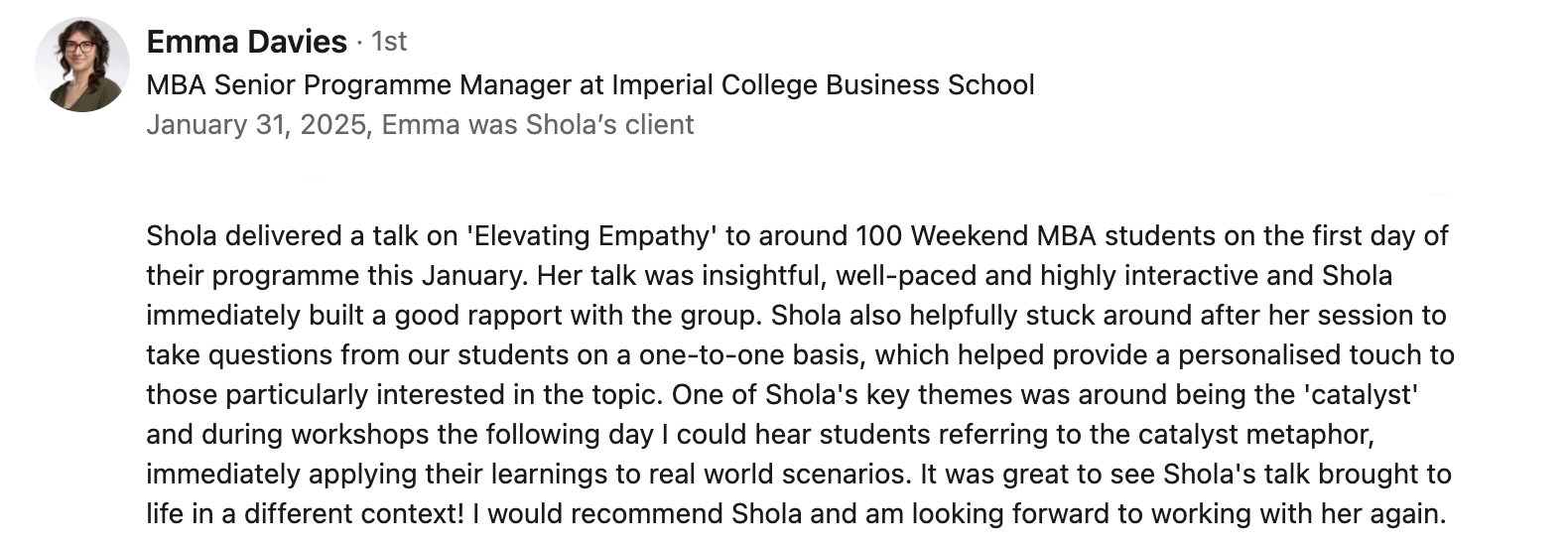The image size is (1568, 546).
Task: Click the quoted word 'catalyst'
Action: click(x=1361, y=395)
